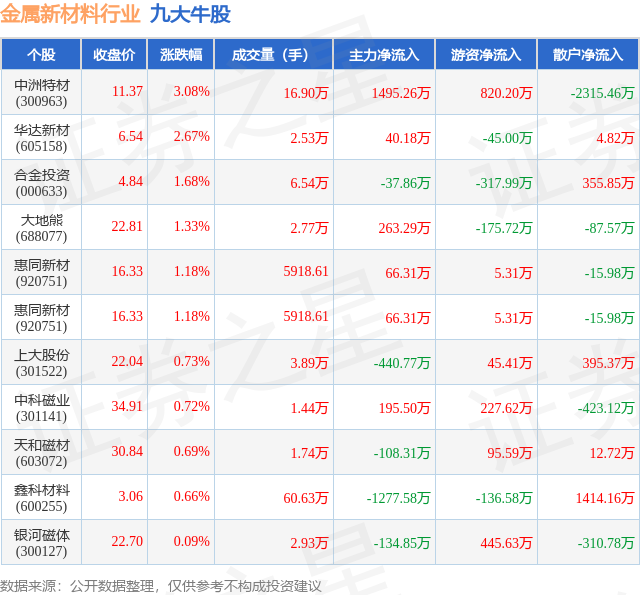This screenshot has width=640, height=595.
Task: Select the 成交量（手） column header
Action: [274, 55]
